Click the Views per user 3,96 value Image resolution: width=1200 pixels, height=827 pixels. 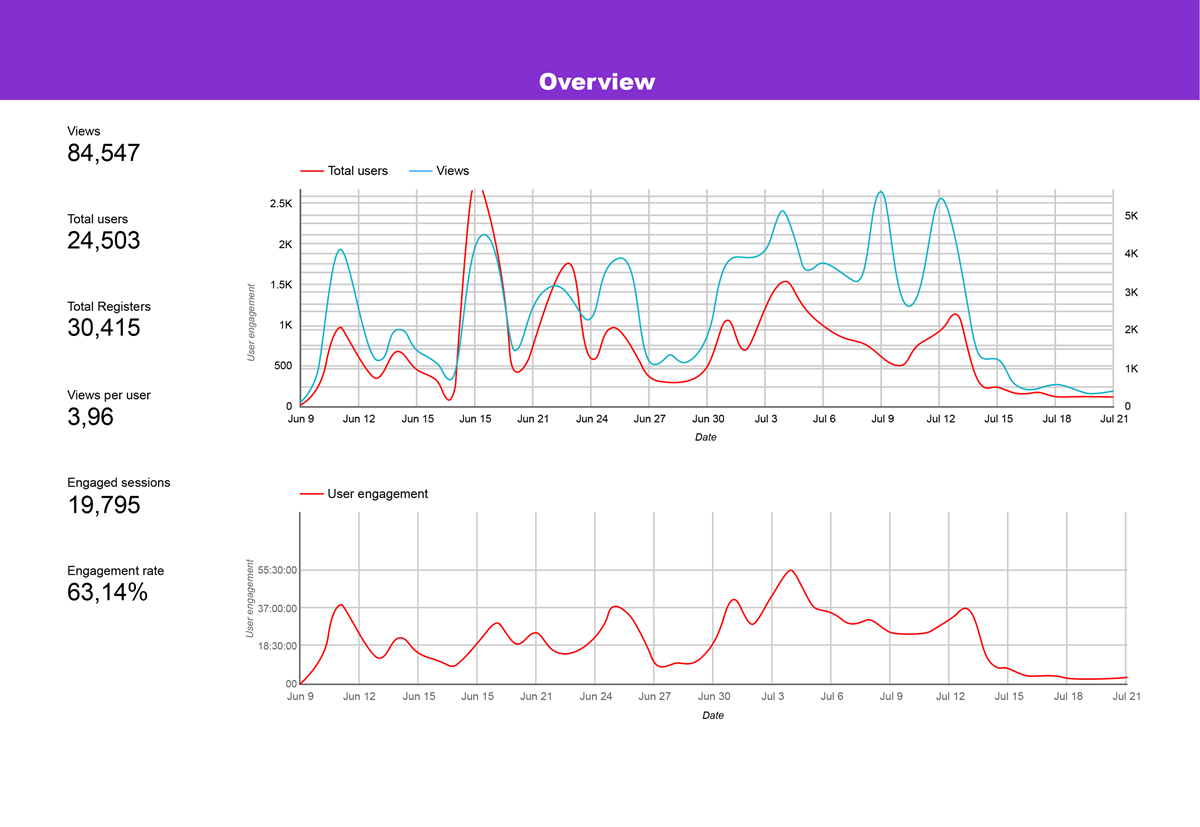click(90, 417)
